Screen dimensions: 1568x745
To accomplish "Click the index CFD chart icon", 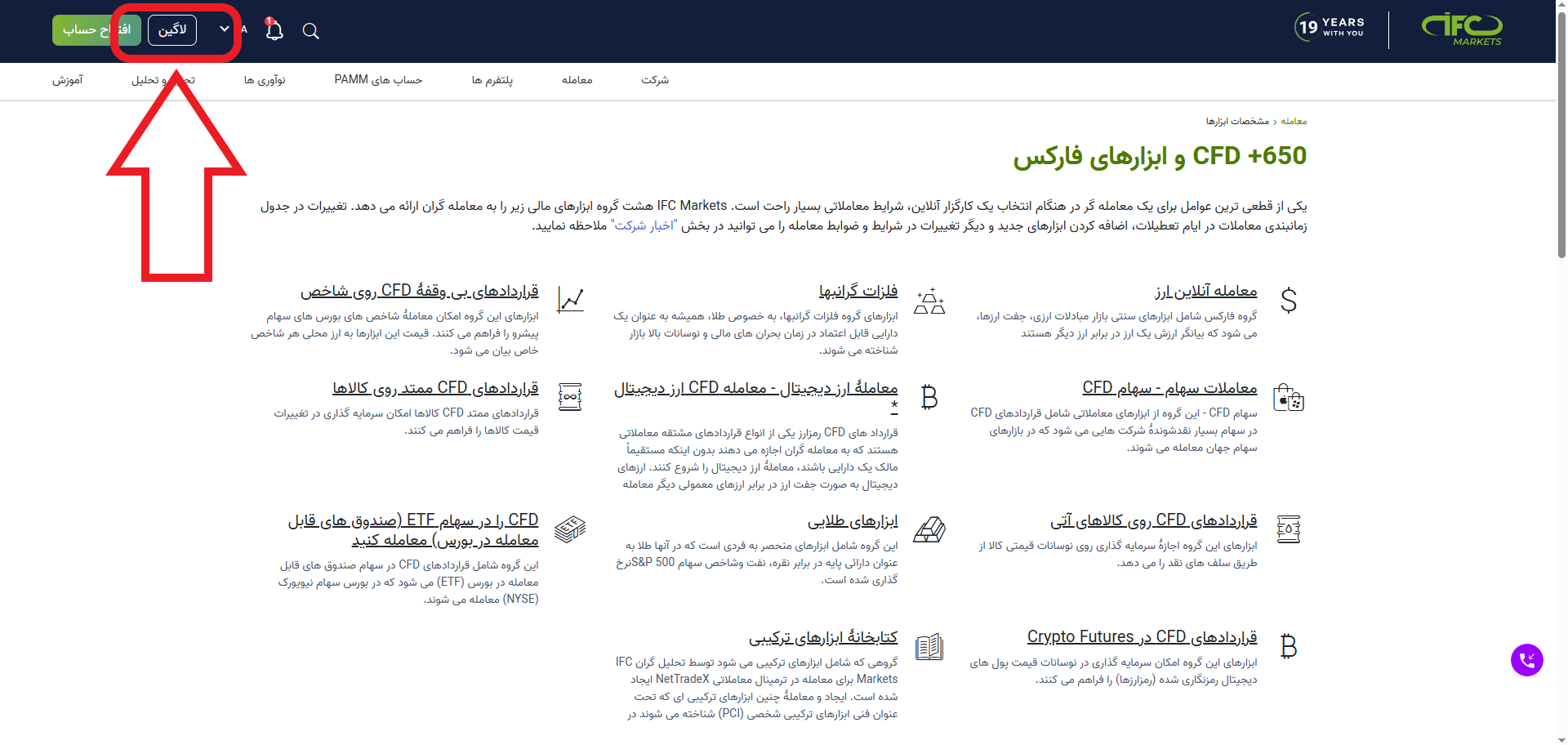I will tap(570, 300).
